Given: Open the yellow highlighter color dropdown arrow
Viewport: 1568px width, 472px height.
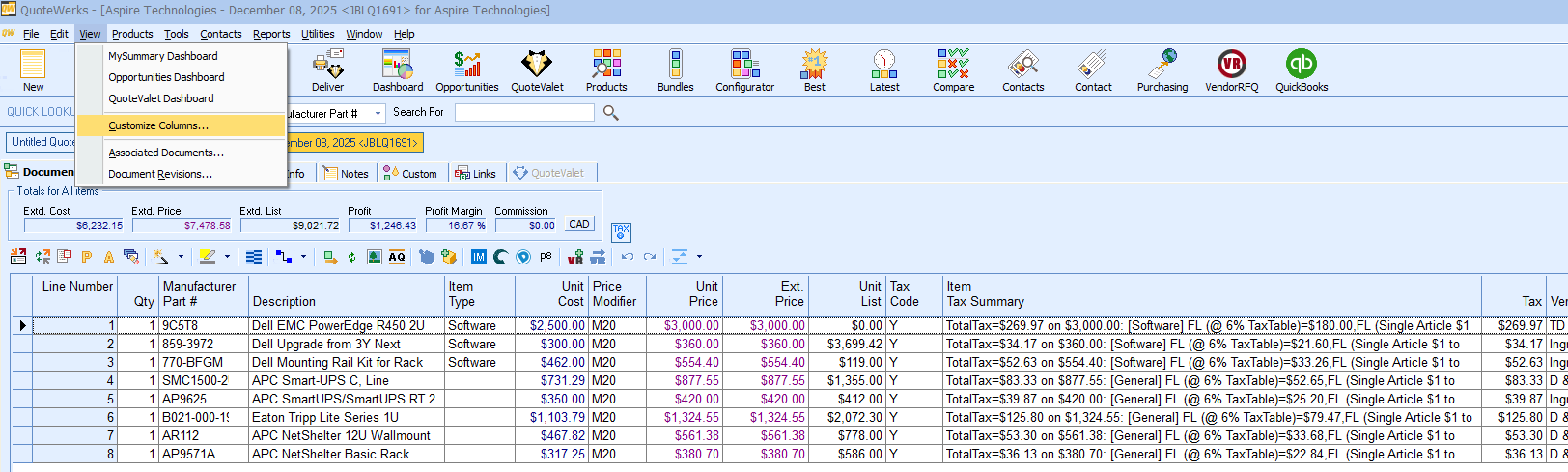Looking at the screenshot, I should click(x=228, y=257).
